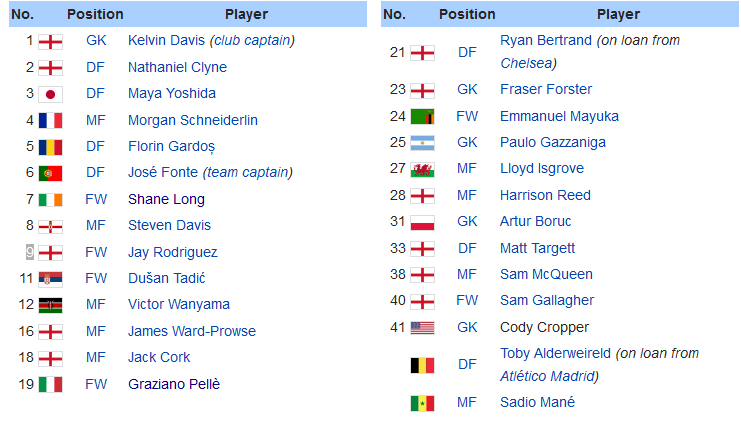Screen dimensions: 741x423
Task: Click the FW position link for Shane Long
Action: [x=96, y=199]
